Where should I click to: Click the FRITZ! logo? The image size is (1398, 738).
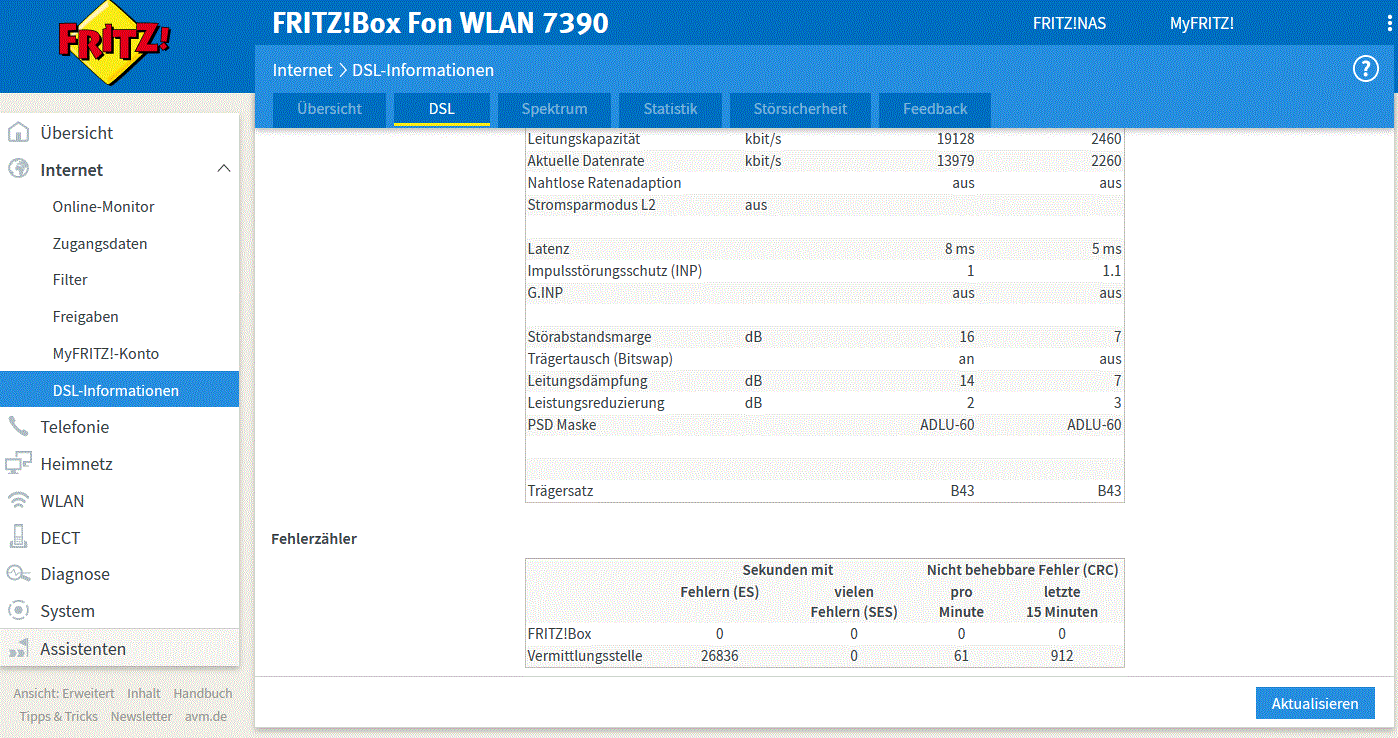tap(113, 41)
